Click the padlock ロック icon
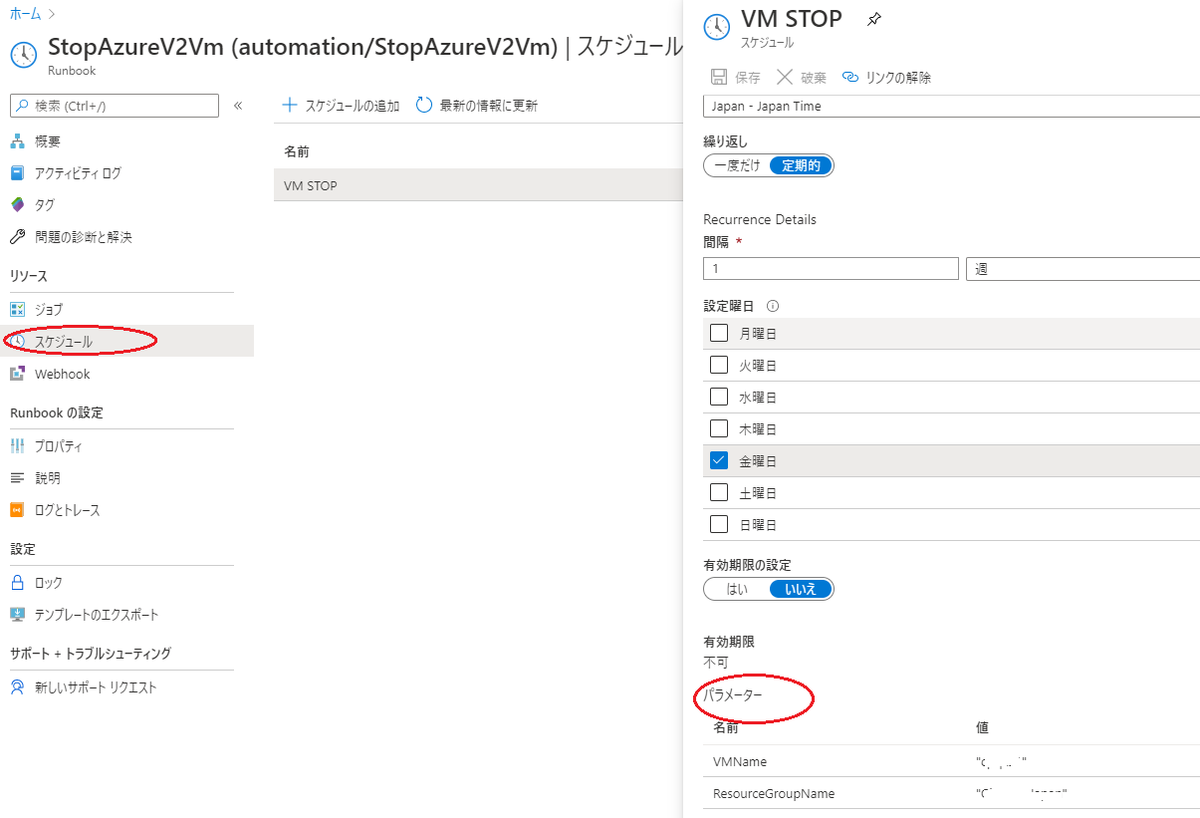Viewport: 1200px width, 818px height. (17, 582)
